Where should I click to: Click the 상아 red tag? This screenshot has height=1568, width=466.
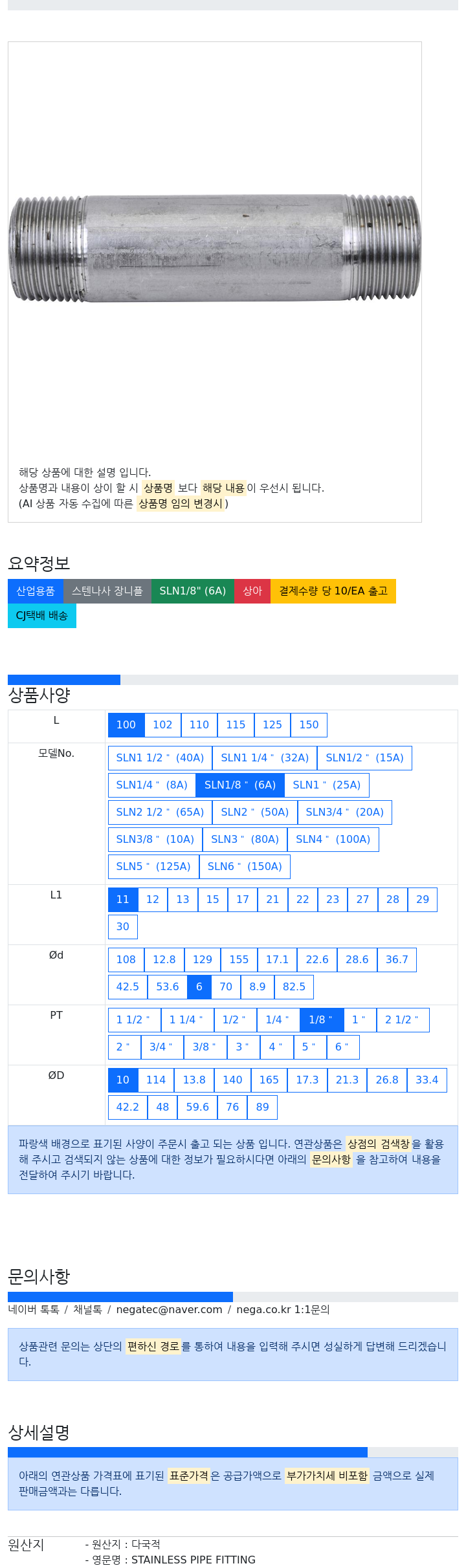pos(252,591)
